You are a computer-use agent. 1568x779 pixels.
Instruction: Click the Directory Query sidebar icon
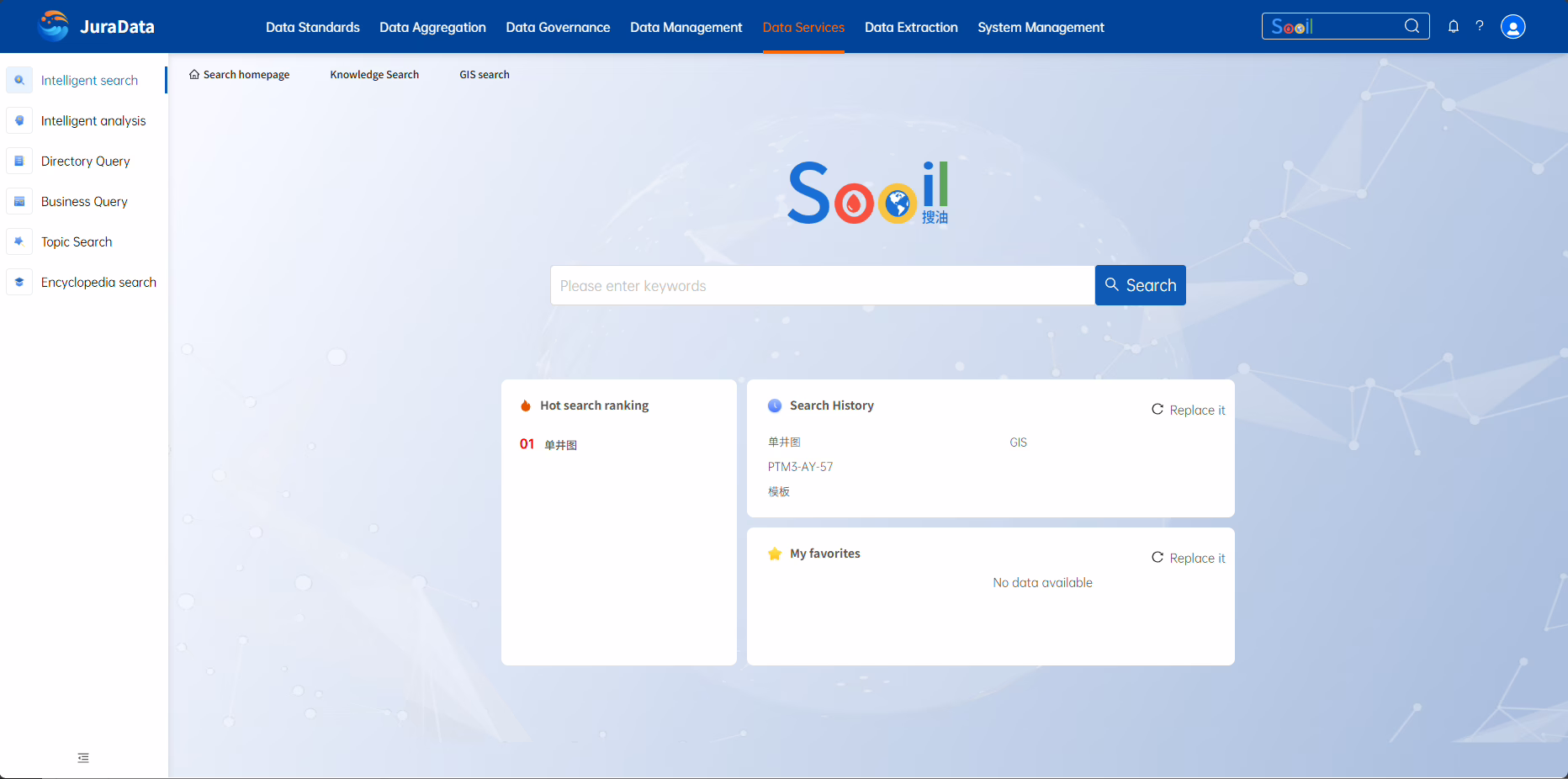[19, 161]
